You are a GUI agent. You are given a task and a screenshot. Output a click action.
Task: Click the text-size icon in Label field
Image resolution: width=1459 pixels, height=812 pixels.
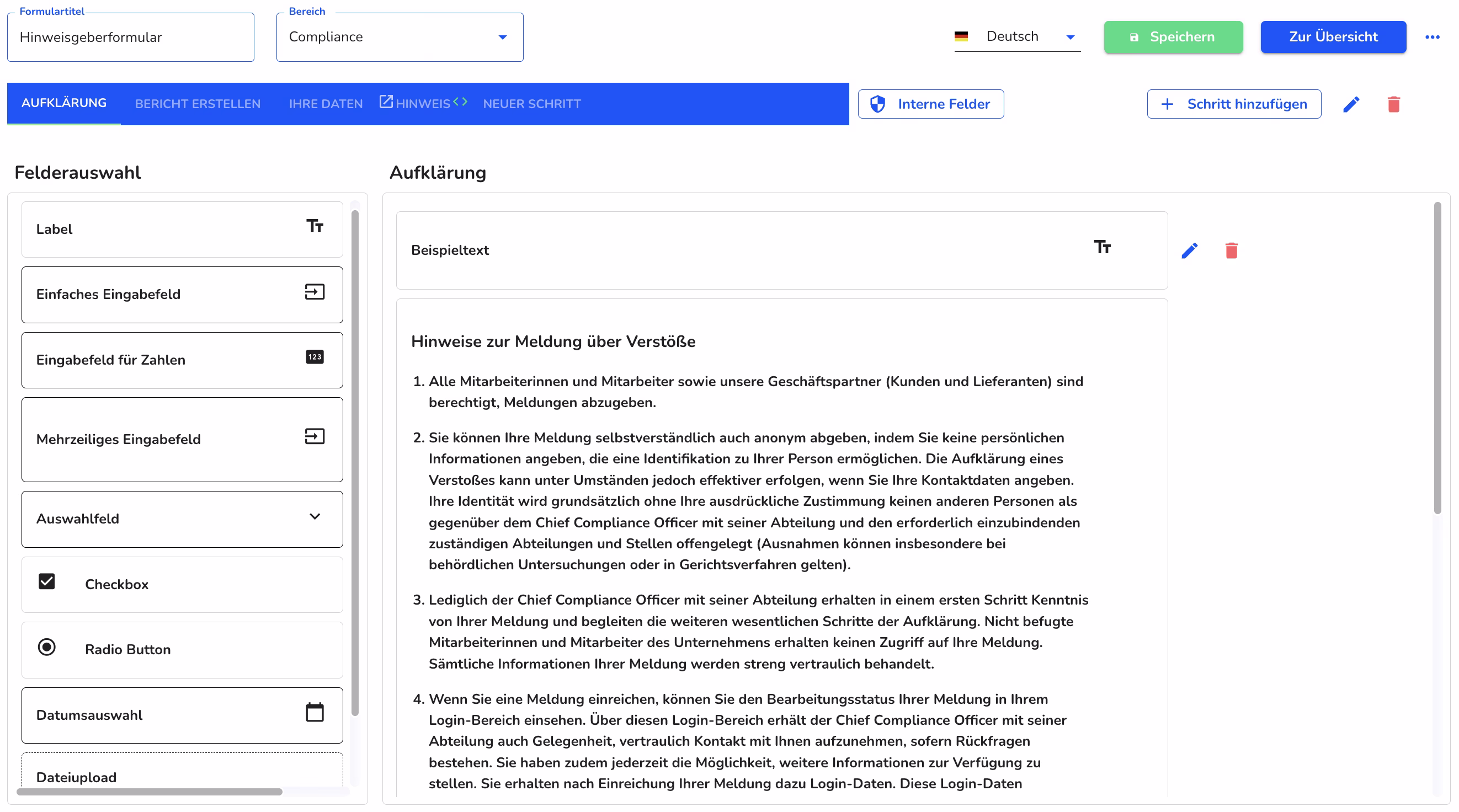315,227
